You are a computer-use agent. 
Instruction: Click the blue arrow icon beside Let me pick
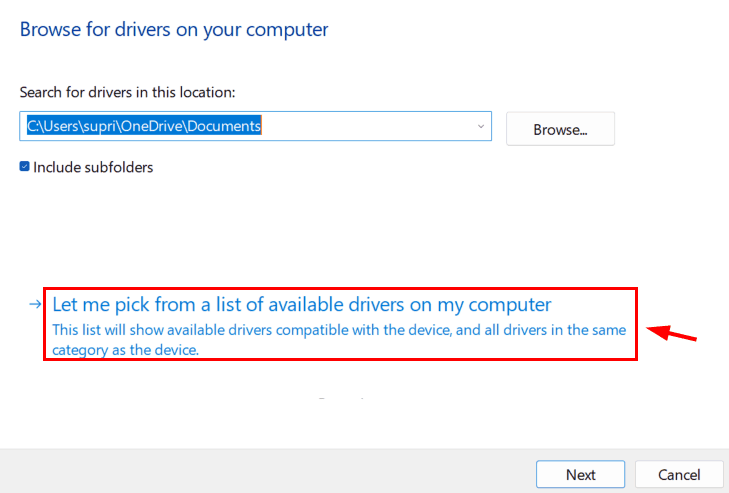[x=35, y=304]
